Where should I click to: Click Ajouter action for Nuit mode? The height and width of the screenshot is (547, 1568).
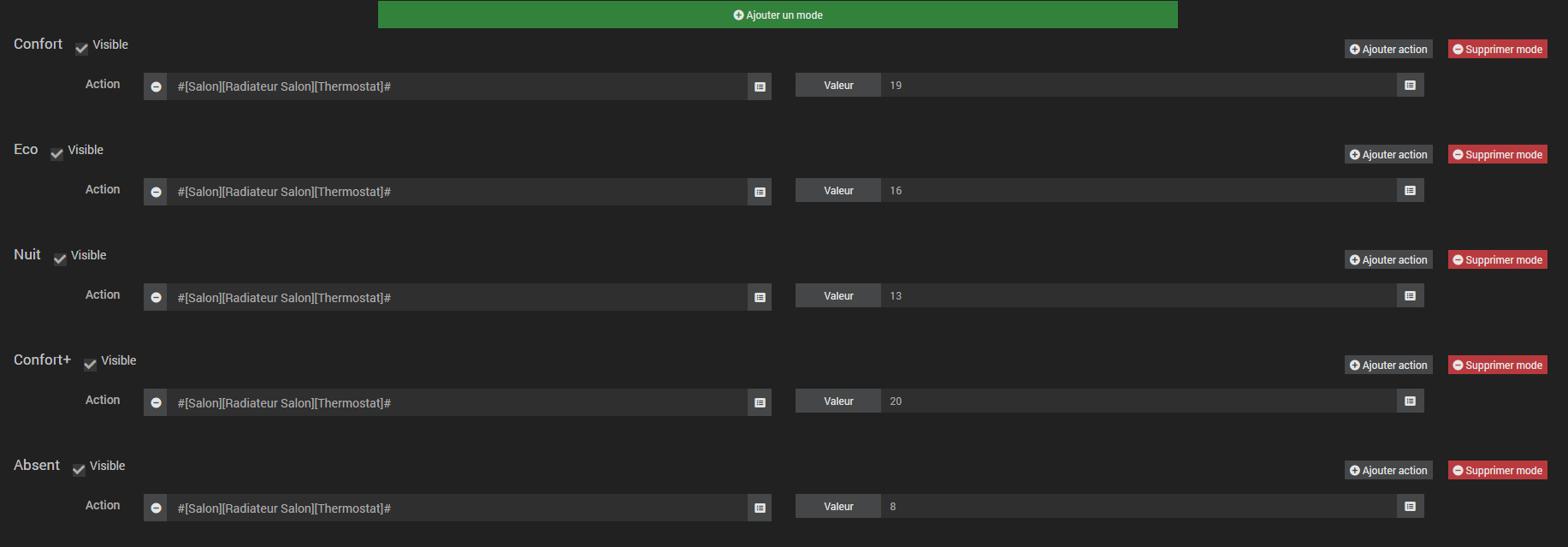point(1388,259)
